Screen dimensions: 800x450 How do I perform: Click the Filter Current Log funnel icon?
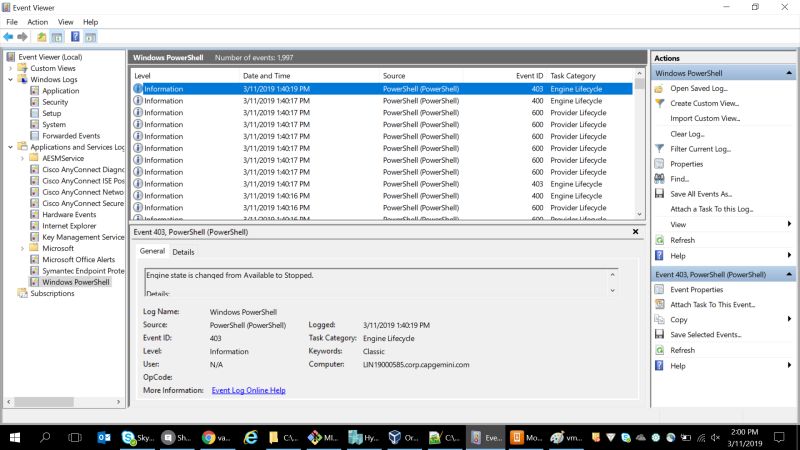tap(659, 148)
